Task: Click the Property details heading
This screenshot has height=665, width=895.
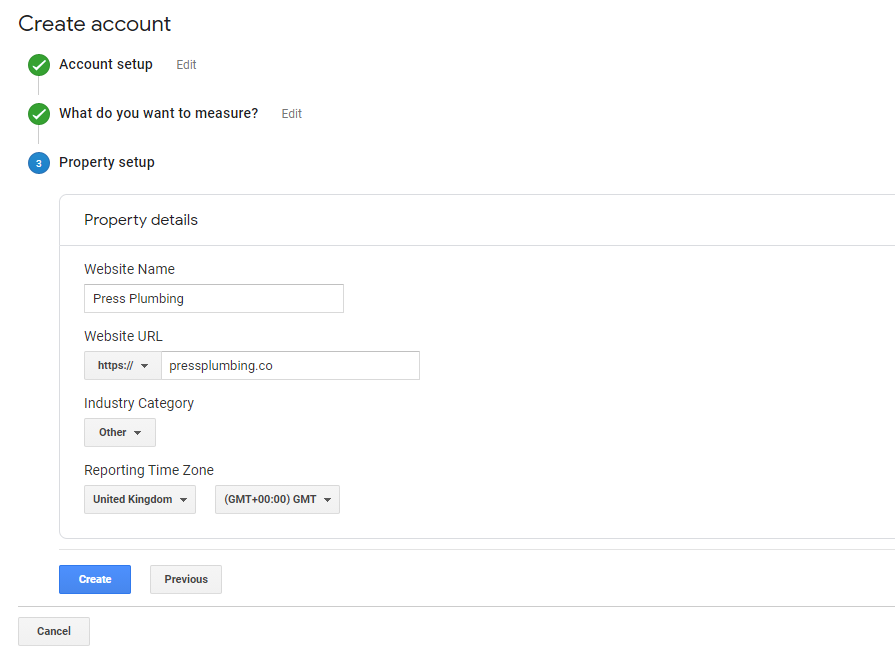Action: click(x=141, y=220)
